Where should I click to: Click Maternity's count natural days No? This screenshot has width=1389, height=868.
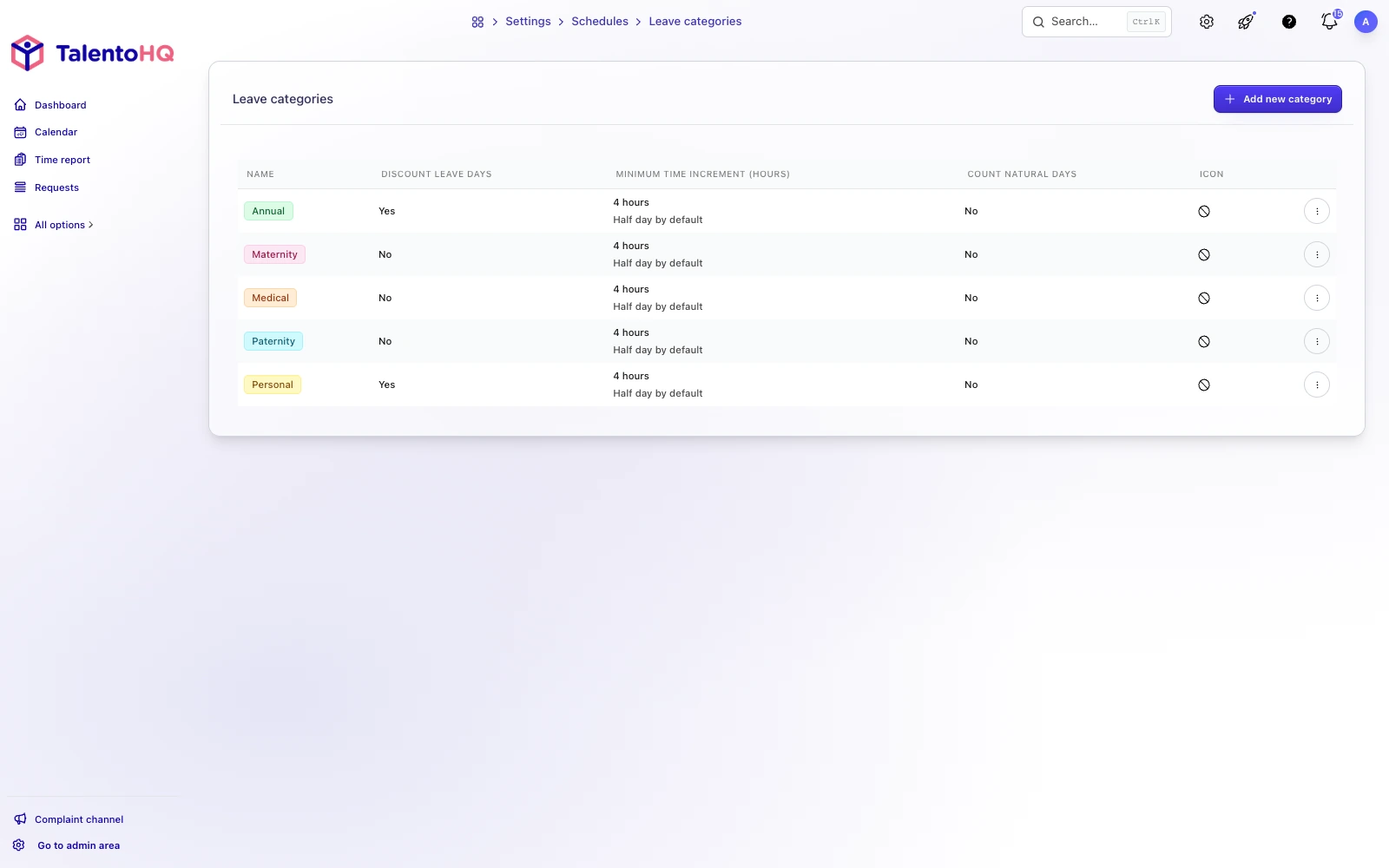coord(971,254)
